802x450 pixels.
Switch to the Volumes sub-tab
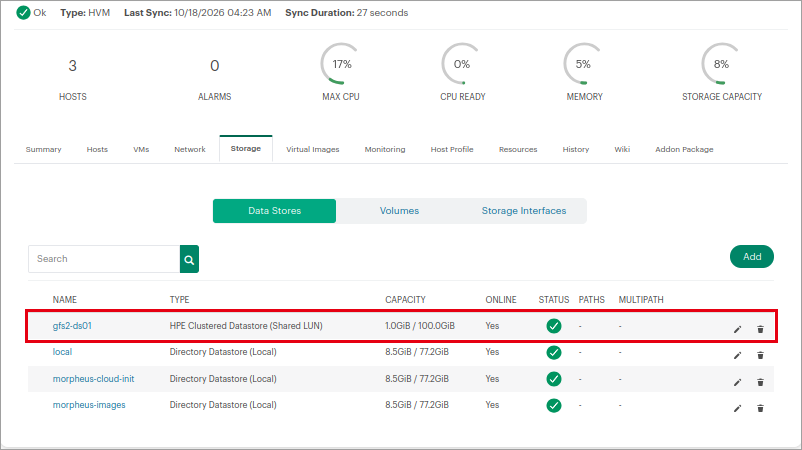pyautogui.click(x=399, y=211)
